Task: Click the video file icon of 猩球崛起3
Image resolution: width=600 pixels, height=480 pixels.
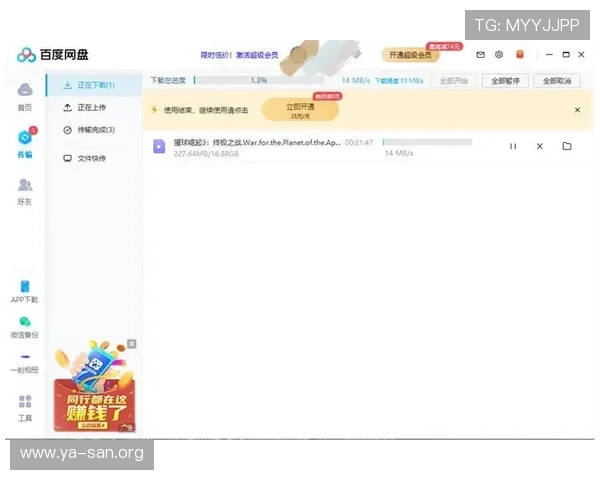Action: click(159, 146)
